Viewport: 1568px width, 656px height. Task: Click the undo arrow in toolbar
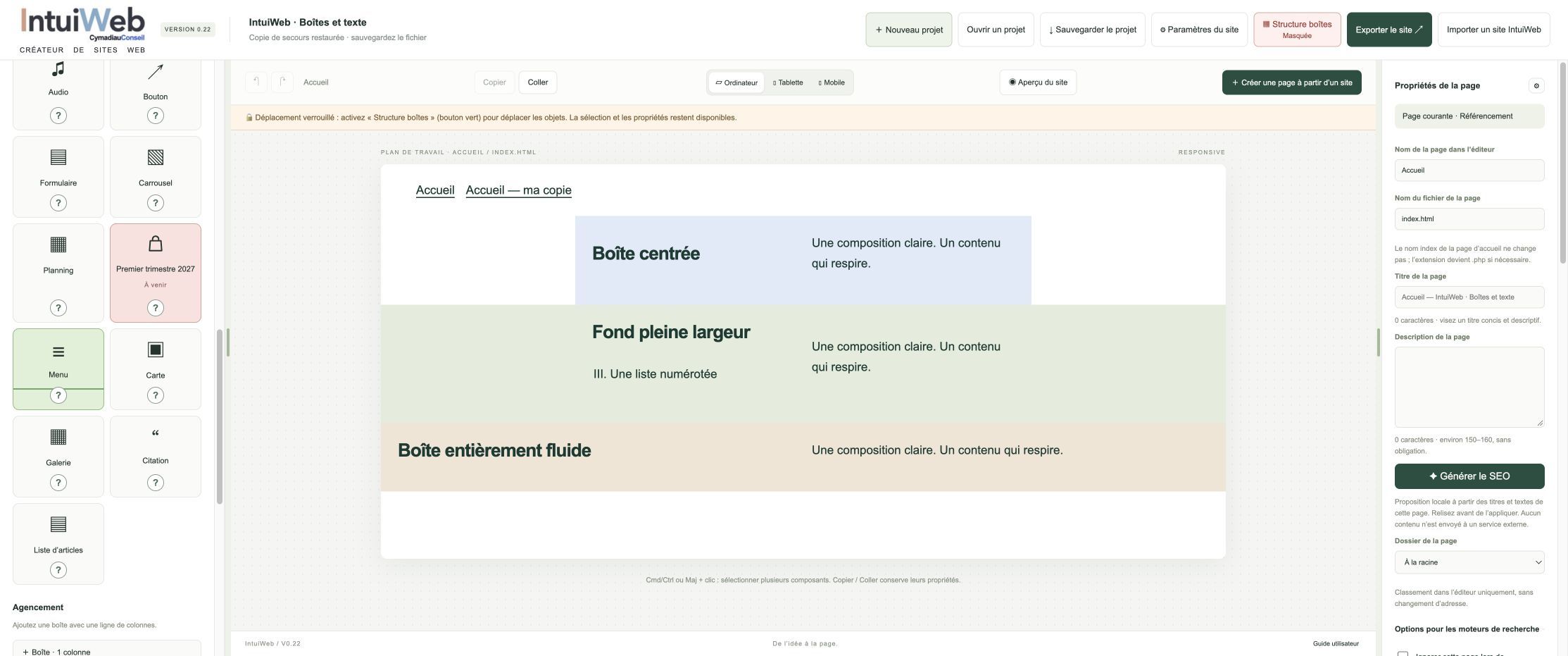(256, 82)
